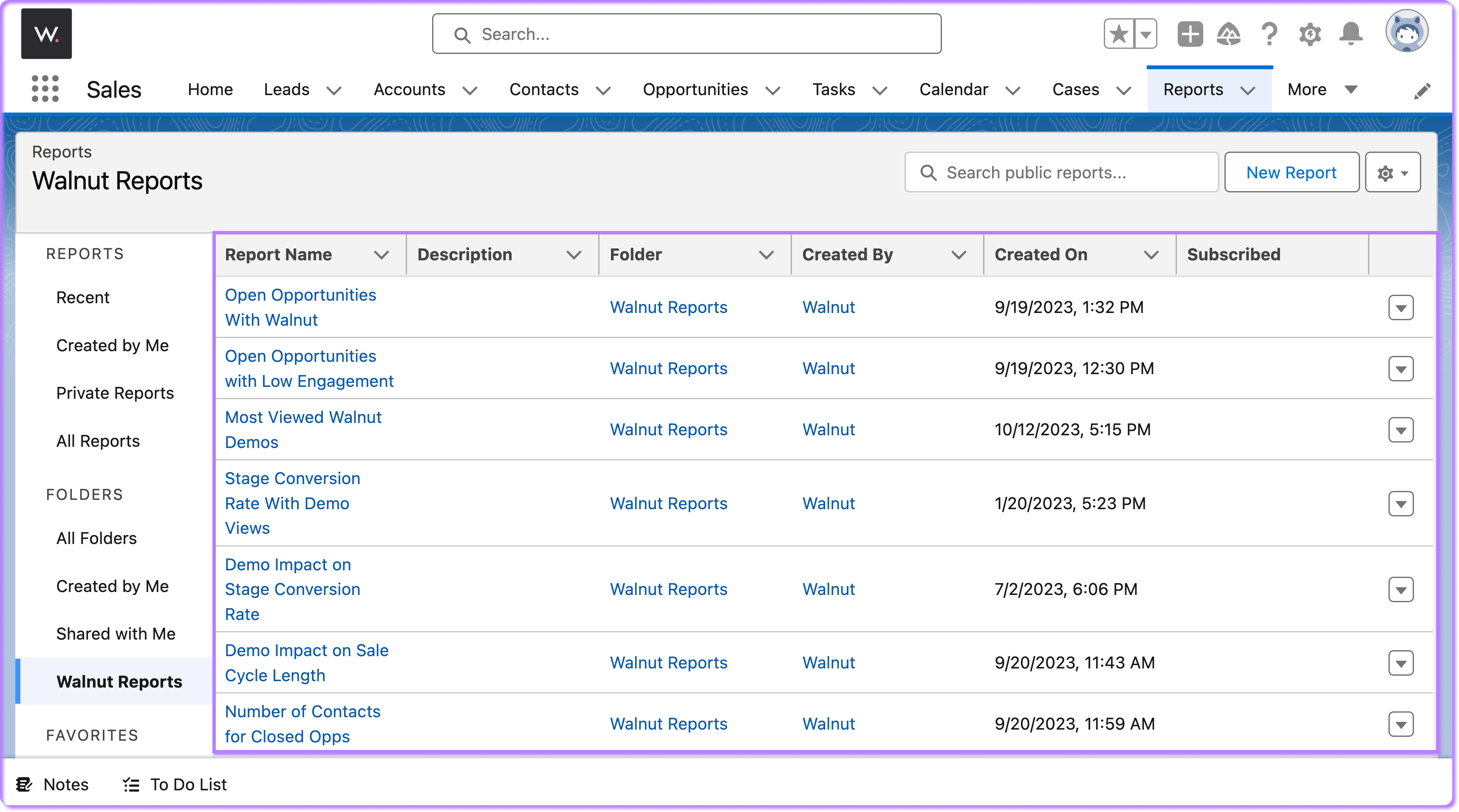Open the Trailhead guidance icon
Viewport: 1459px width, 812px height.
[x=1228, y=34]
